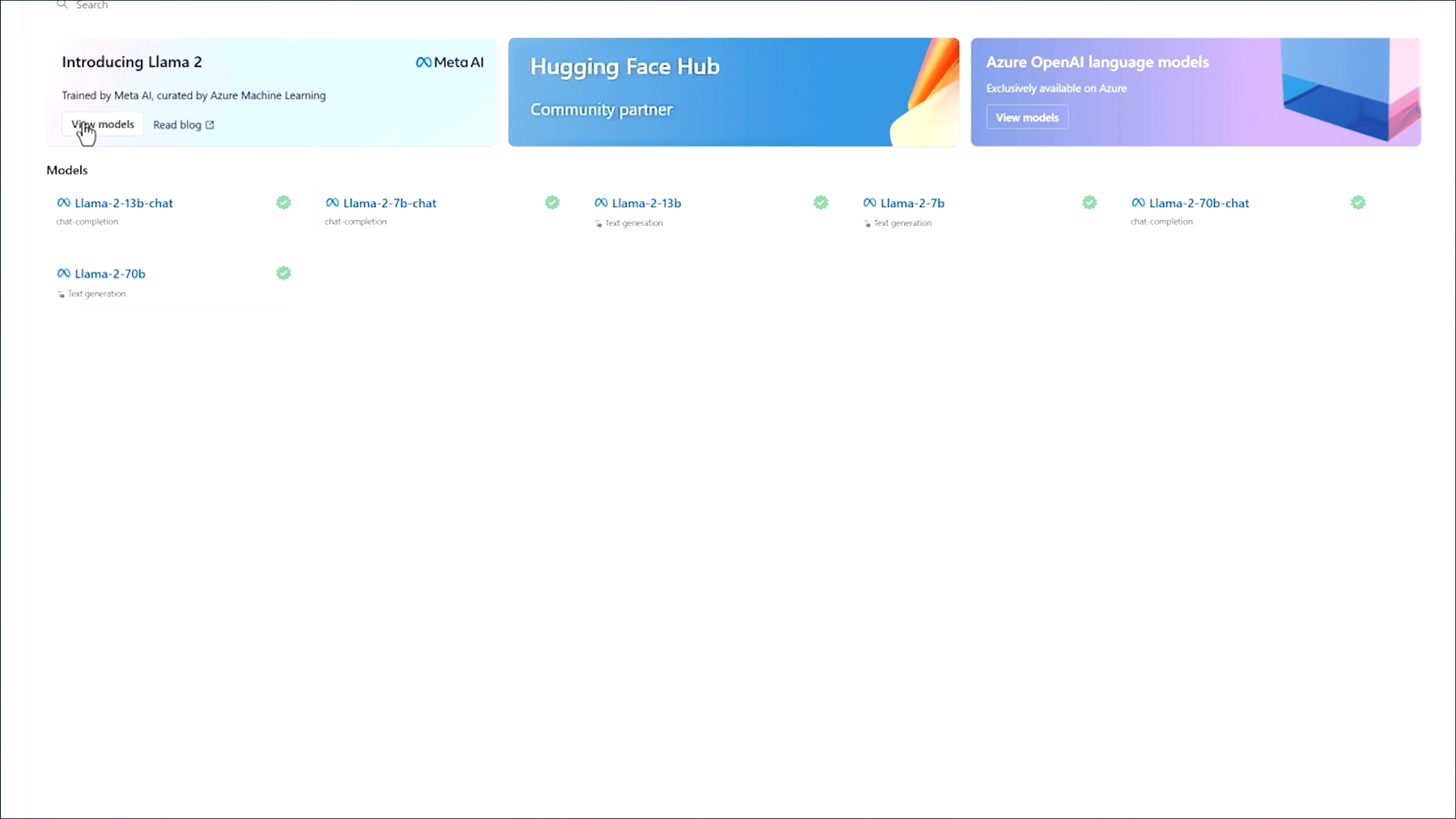Screen dimensions: 1456x819
Task: Click the verified badge for Llama-2-70b-chat
Action: (1358, 202)
